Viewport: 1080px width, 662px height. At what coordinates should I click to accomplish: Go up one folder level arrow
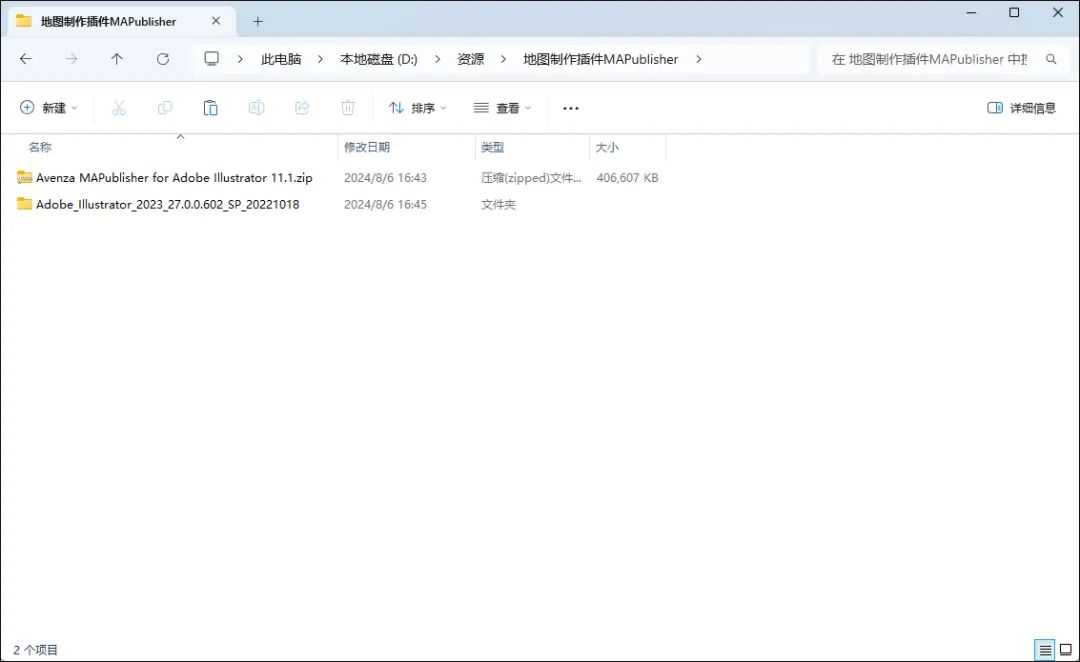pyautogui.click(x=116, y=59)
